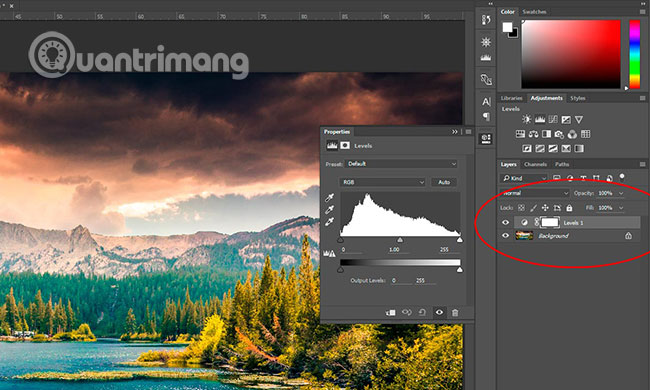Add an Invert adjustment
The image size is (650, 390).
point(527,148)
